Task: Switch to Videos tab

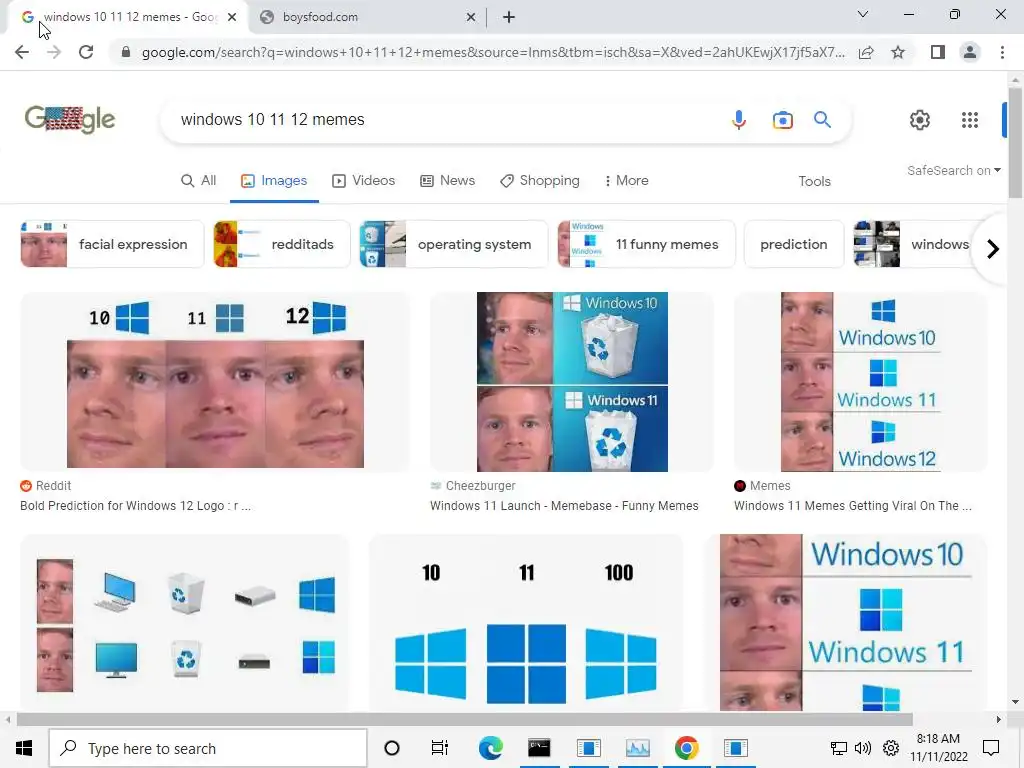Action: 364,181
